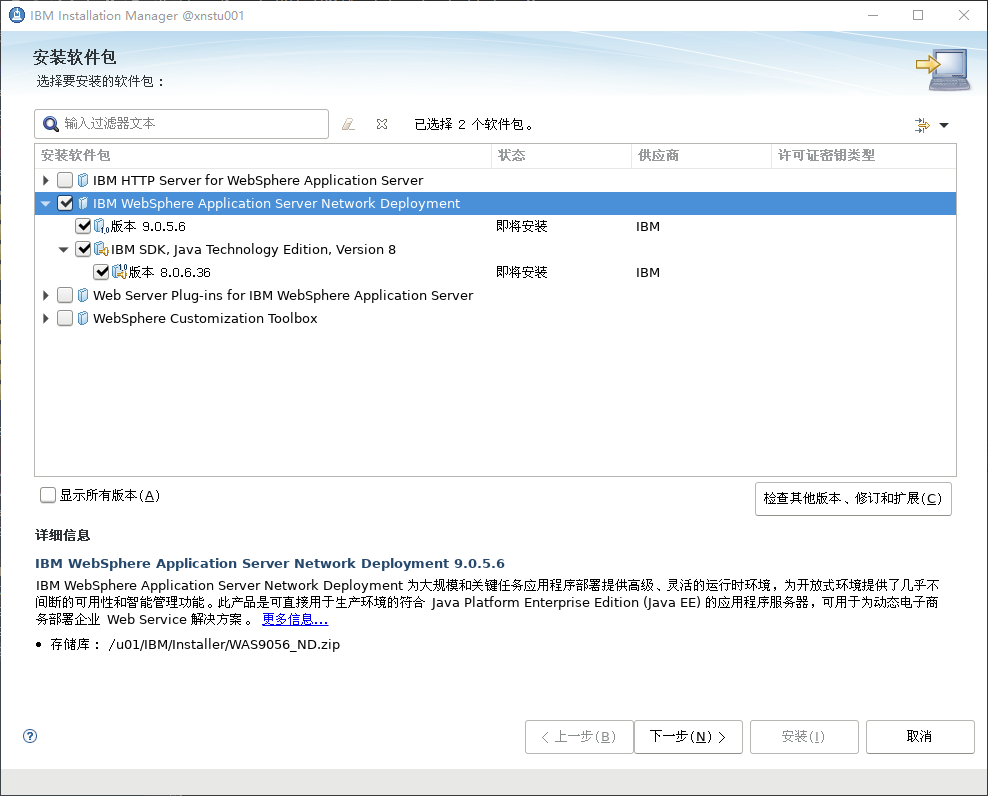Click the install computer graphic in the header
988x796 pixels.
(943, 69)
